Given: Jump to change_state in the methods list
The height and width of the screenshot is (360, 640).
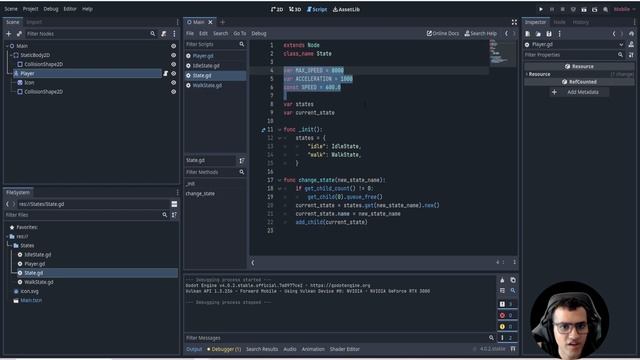Looking at the screenshot, I should (200, 193).
